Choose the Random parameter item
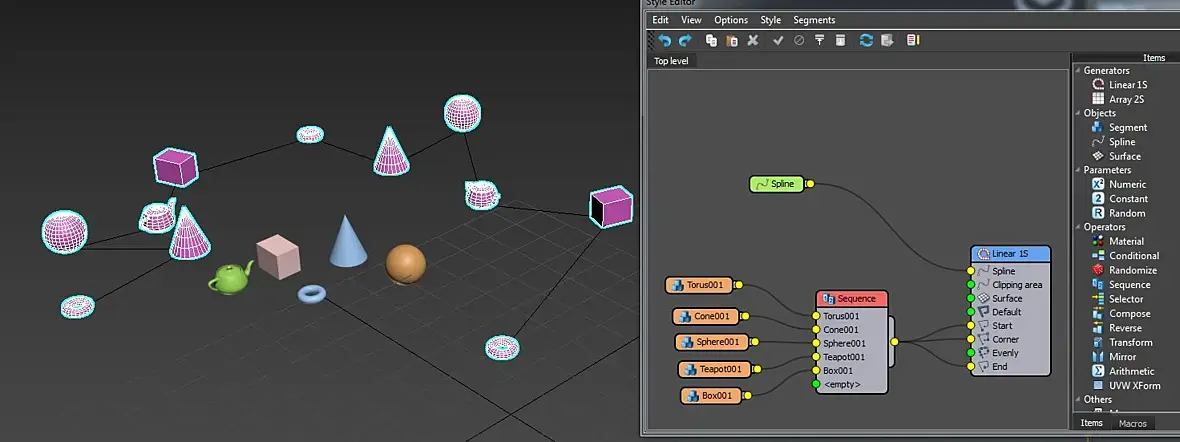 (x=1118, y=213)
